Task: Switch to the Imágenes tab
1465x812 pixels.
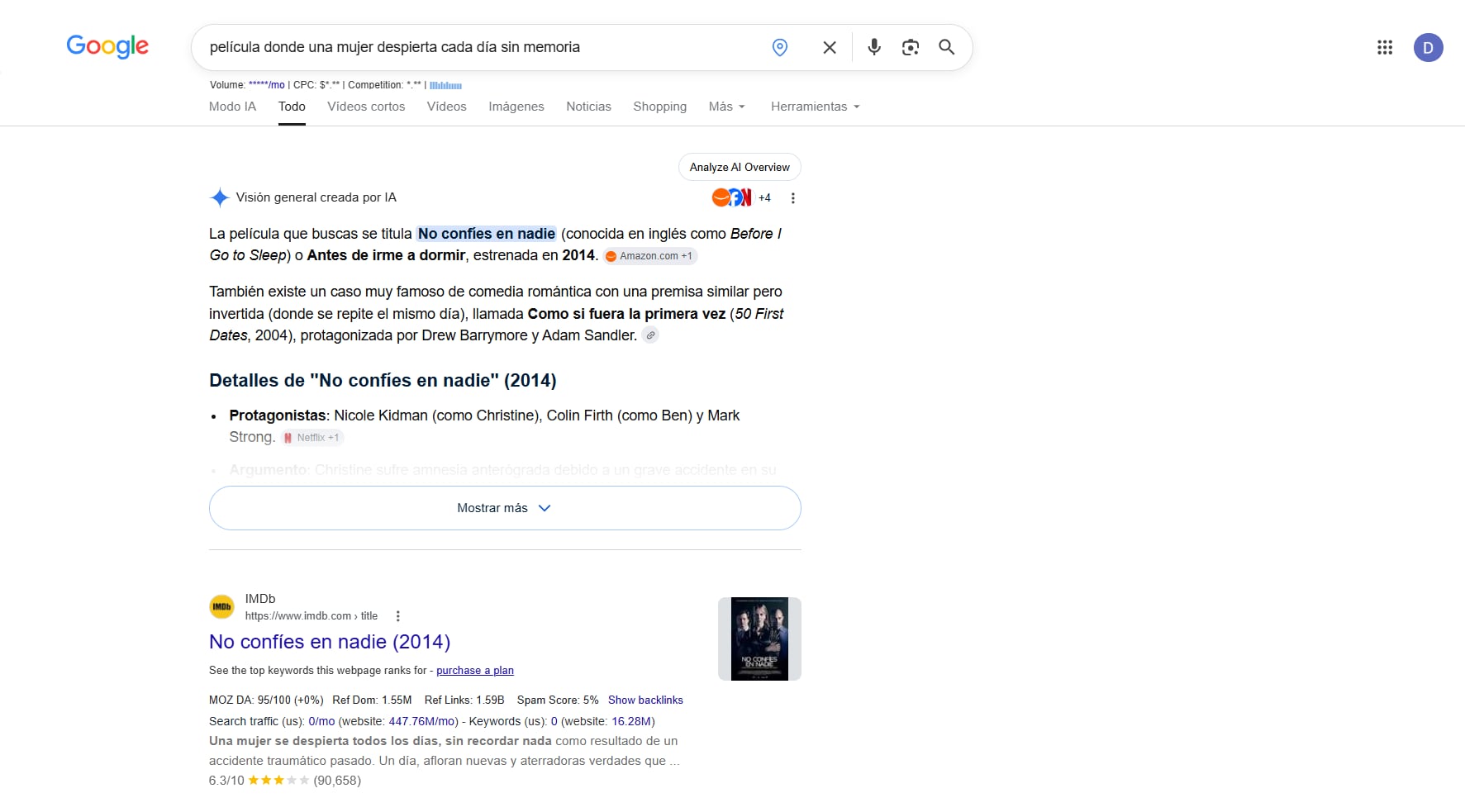Action: coord(516,107)
